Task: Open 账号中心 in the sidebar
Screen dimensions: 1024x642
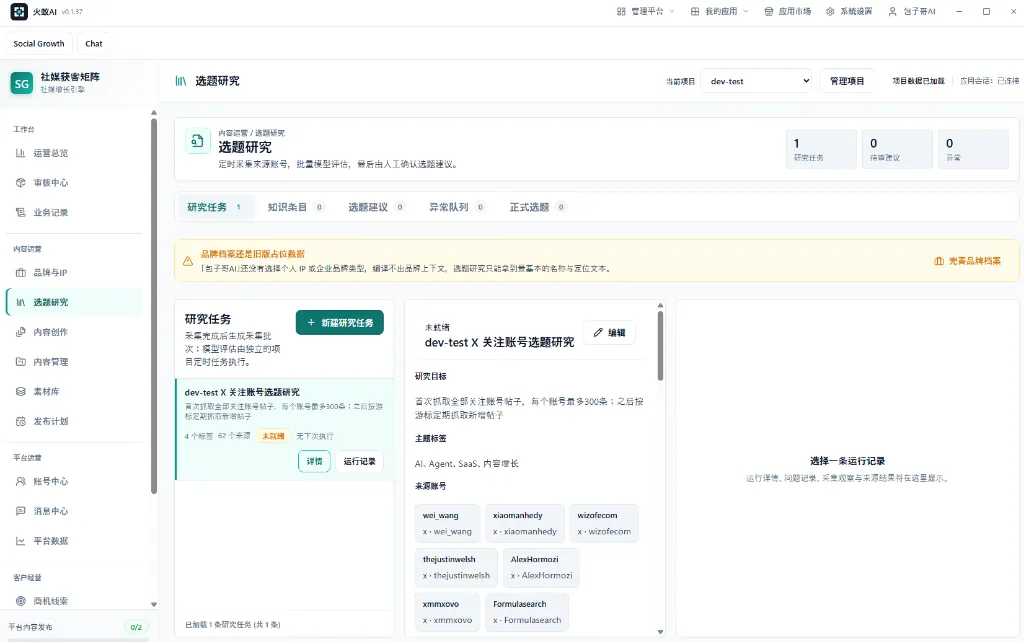Action: tap(74, 481)
